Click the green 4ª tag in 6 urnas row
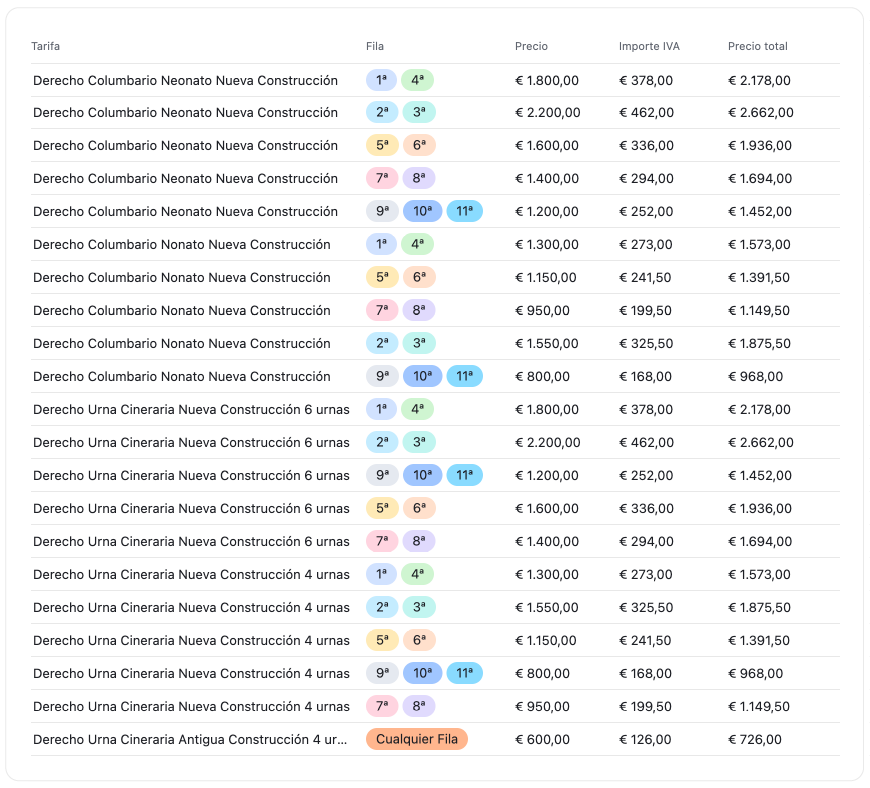870x788 pixels. click(417, 409)
